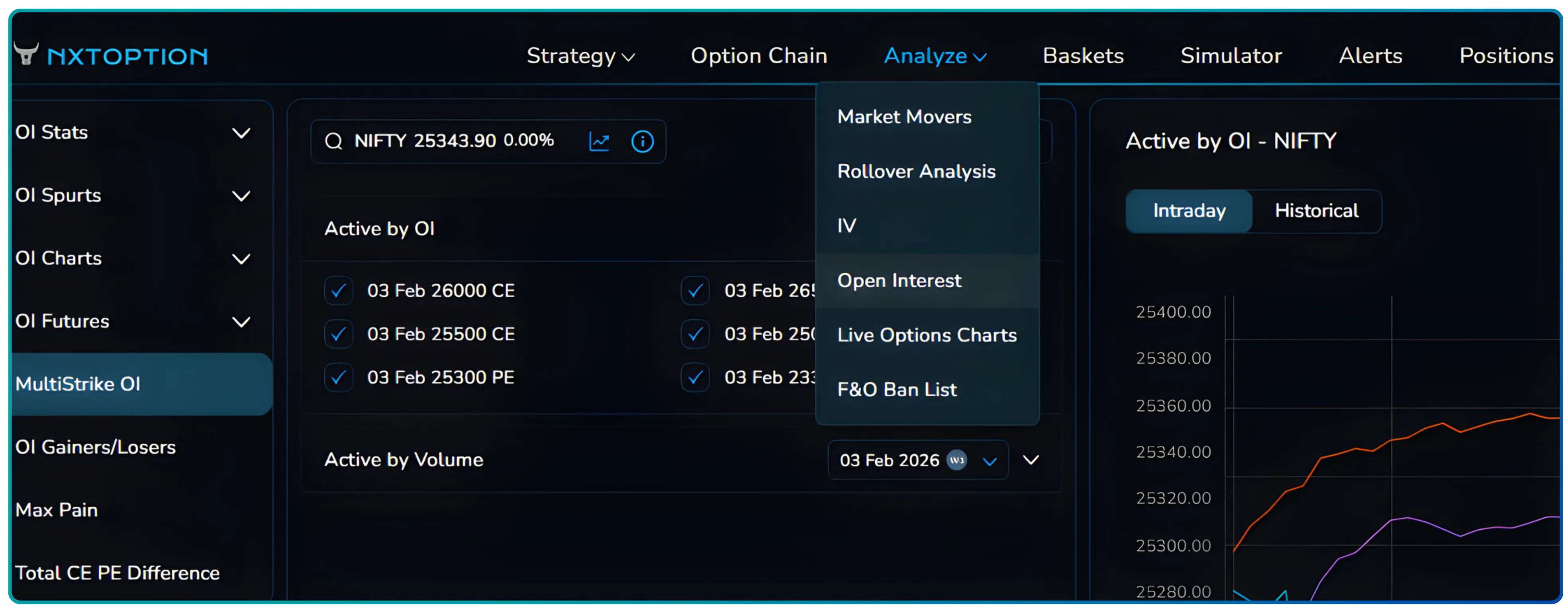Screen dimensions: 1568x611
Task: Open OI Gainers/Losers from the sidebar
Action: 96,447
